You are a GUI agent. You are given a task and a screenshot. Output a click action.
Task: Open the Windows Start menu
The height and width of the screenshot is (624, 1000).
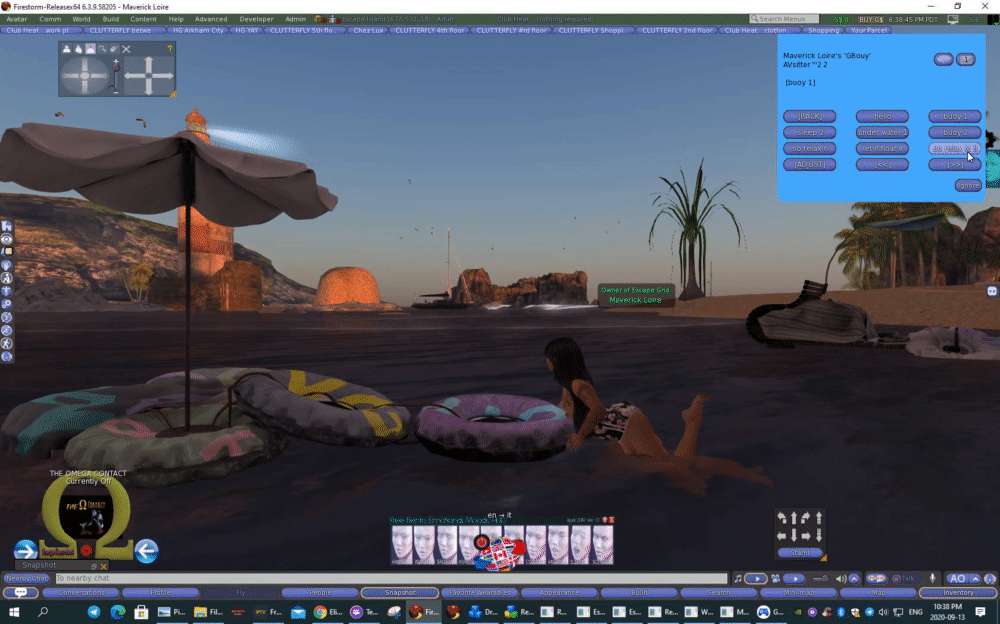click(14, 612)
